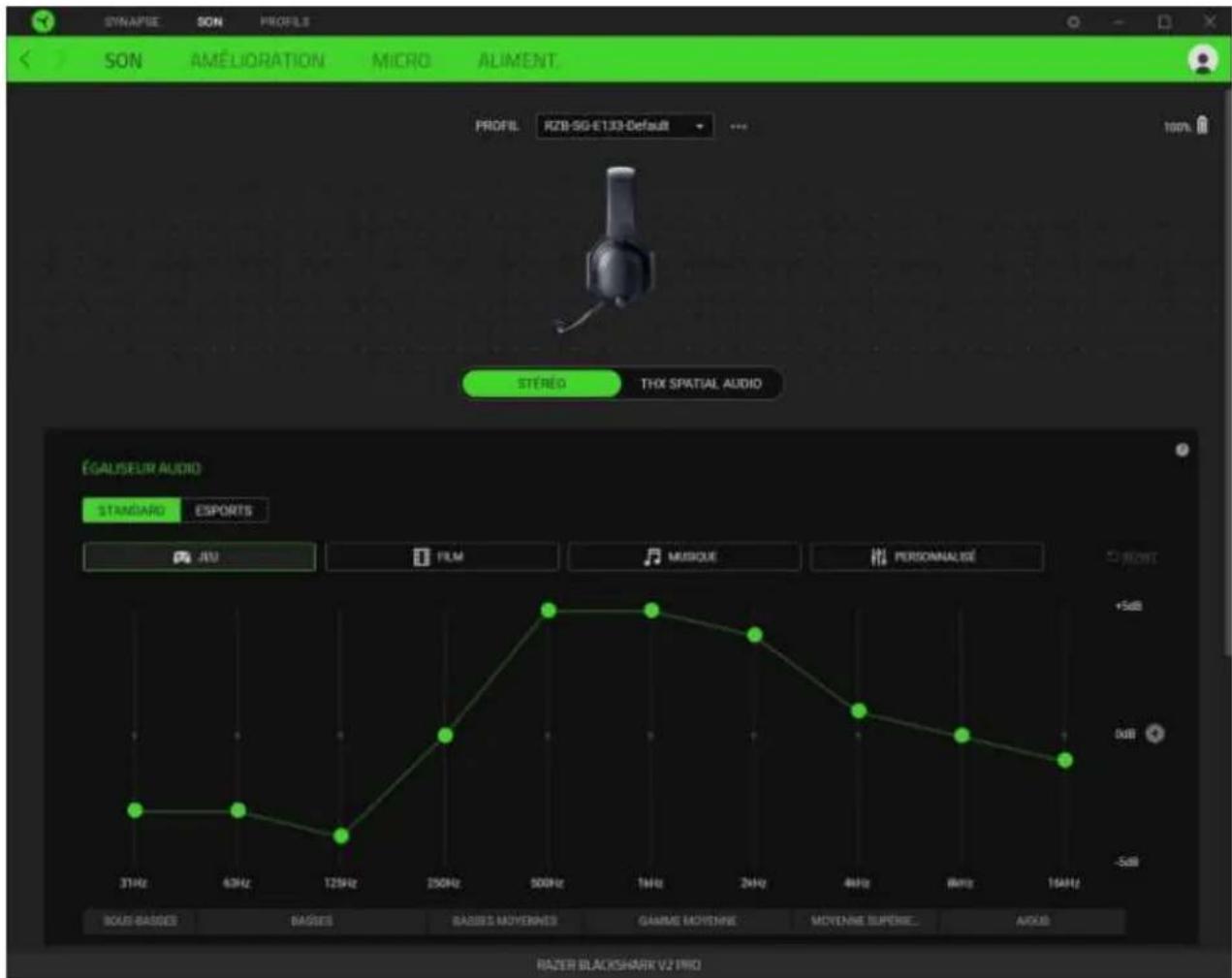Click the BASSES band label

coord(311,921)
